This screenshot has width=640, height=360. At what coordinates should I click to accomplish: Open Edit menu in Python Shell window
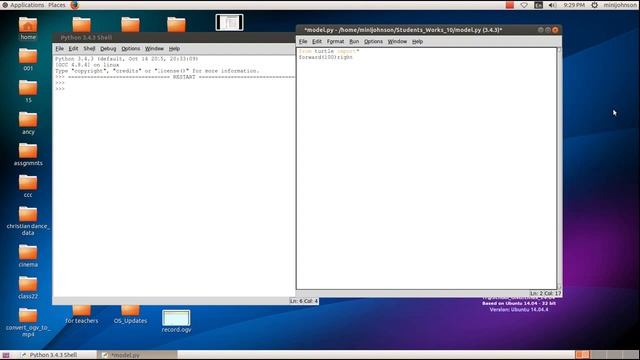[x=73, y=49]
